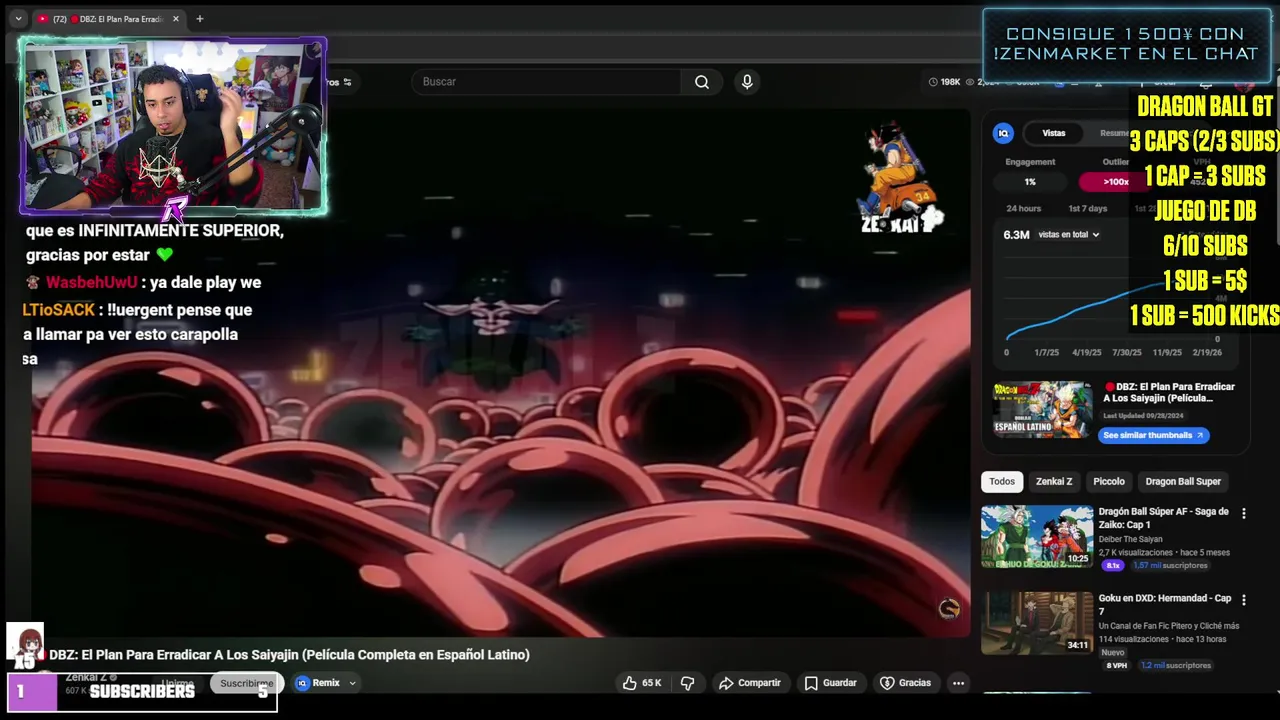Click the 'Goku en DXD: Hermandad - Cap 7' title
The width and height of the screenshot is (1280, 720).
(1165, 605)
